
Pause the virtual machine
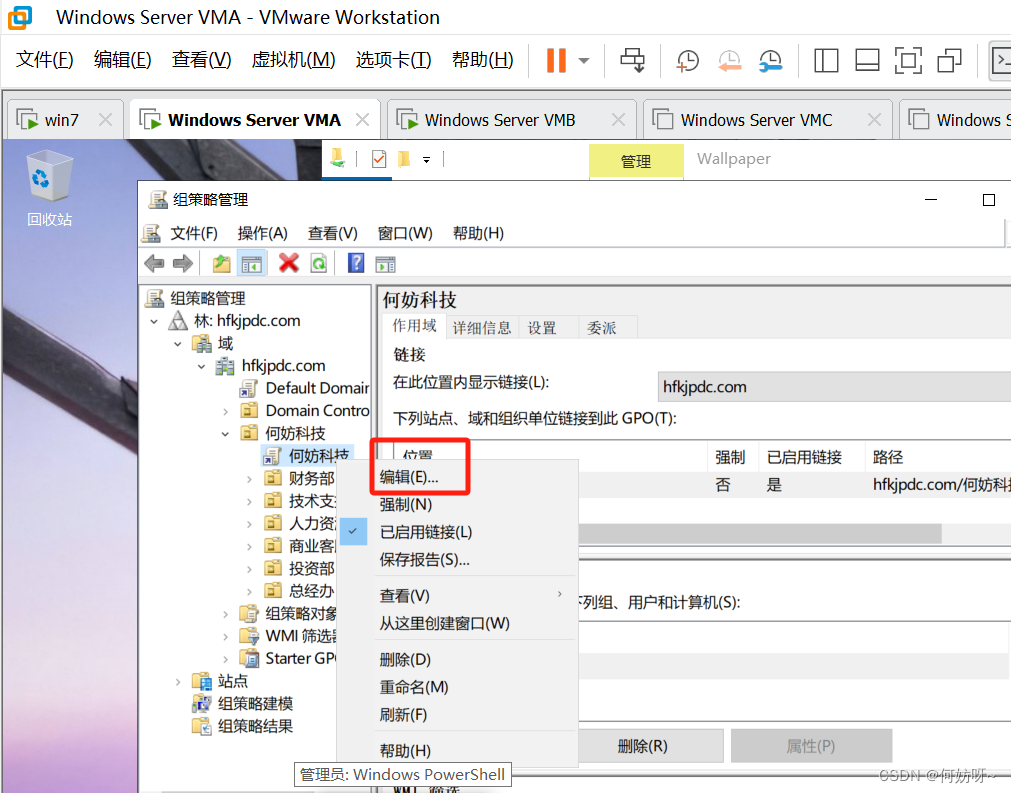pos(556,61)
